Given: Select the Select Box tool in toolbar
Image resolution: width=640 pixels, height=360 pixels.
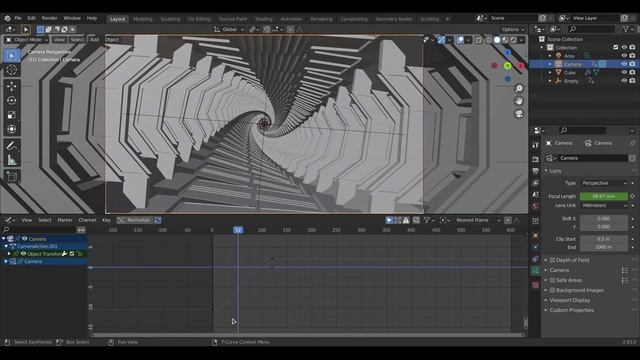Looking at the screenshot, I should 11,55.
